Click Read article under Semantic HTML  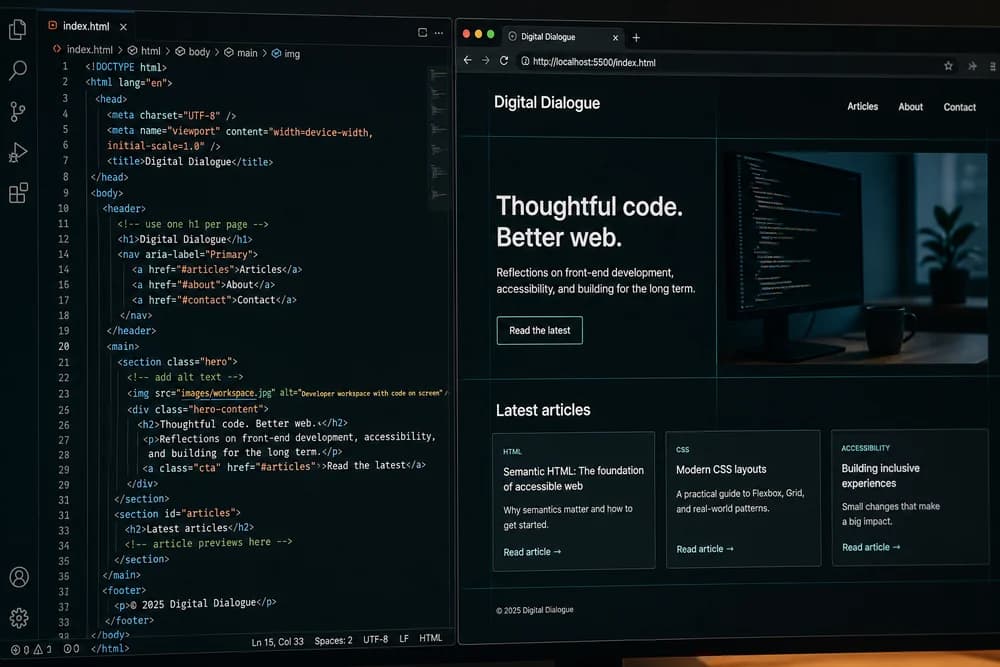[x=532, y=552]
